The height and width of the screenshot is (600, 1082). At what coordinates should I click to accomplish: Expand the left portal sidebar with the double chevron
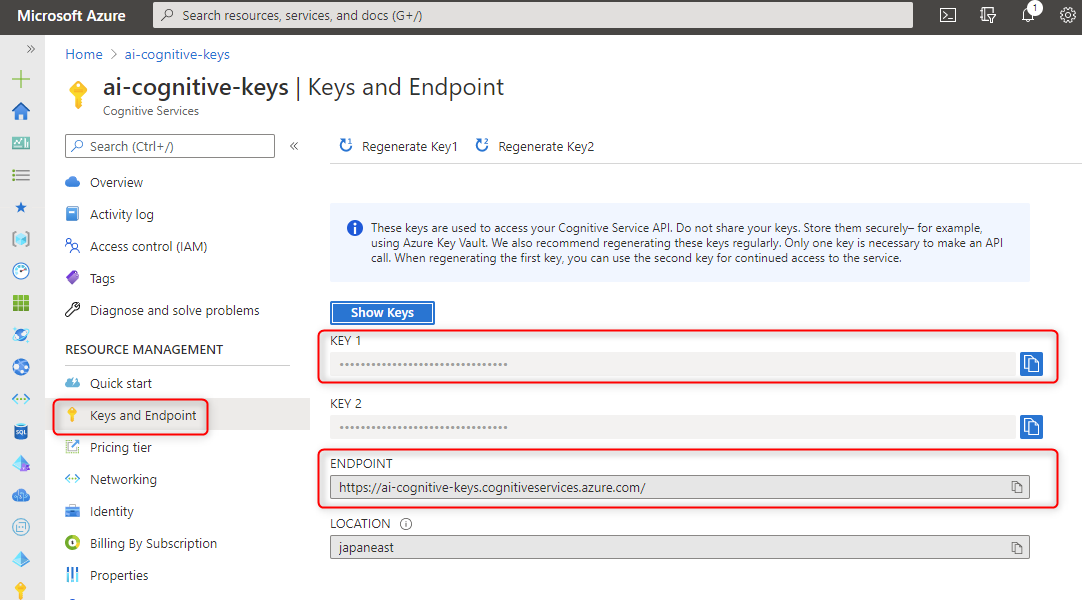coord(30,49)
